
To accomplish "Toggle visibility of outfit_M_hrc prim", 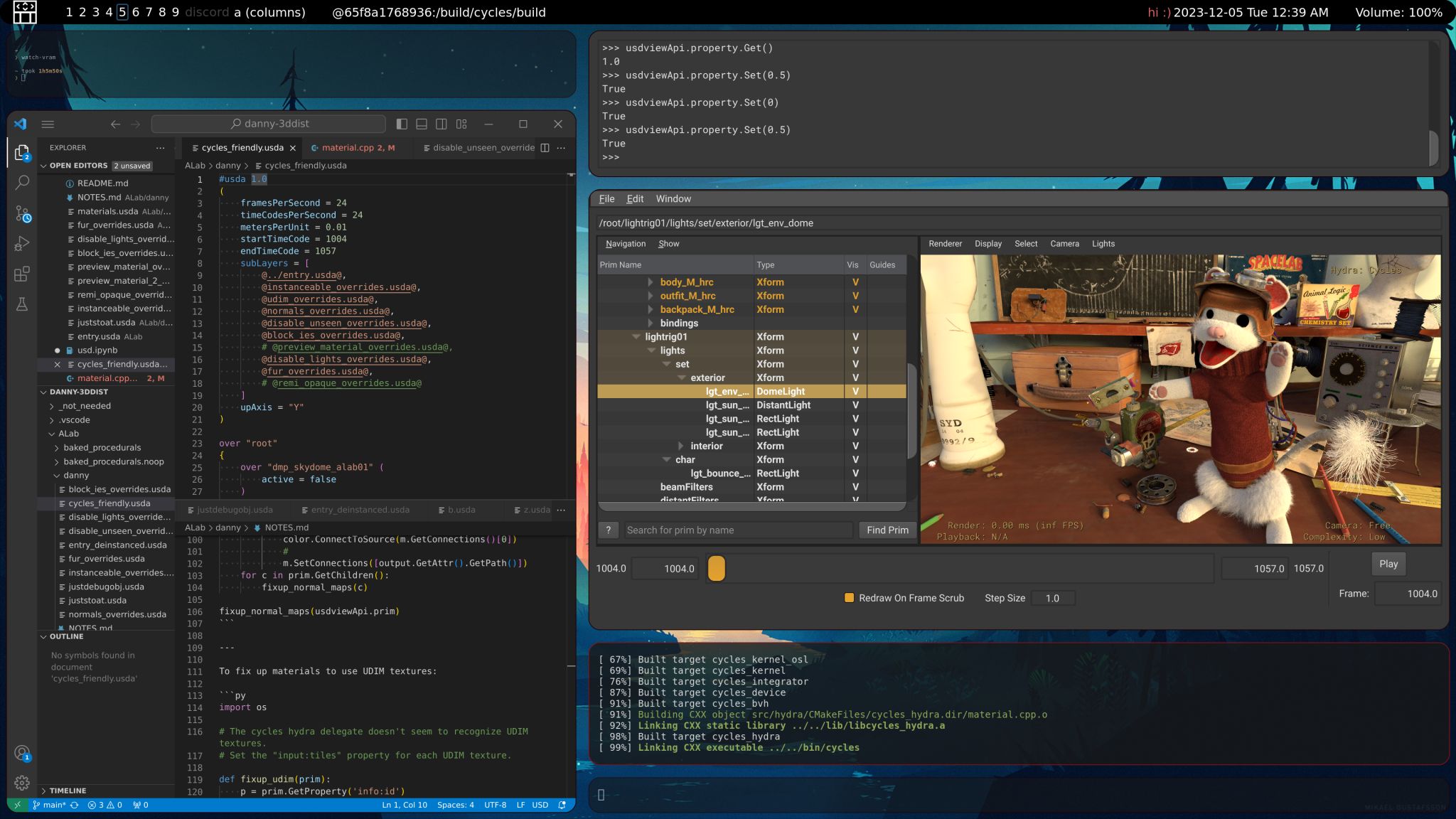I will click(855, 296).
